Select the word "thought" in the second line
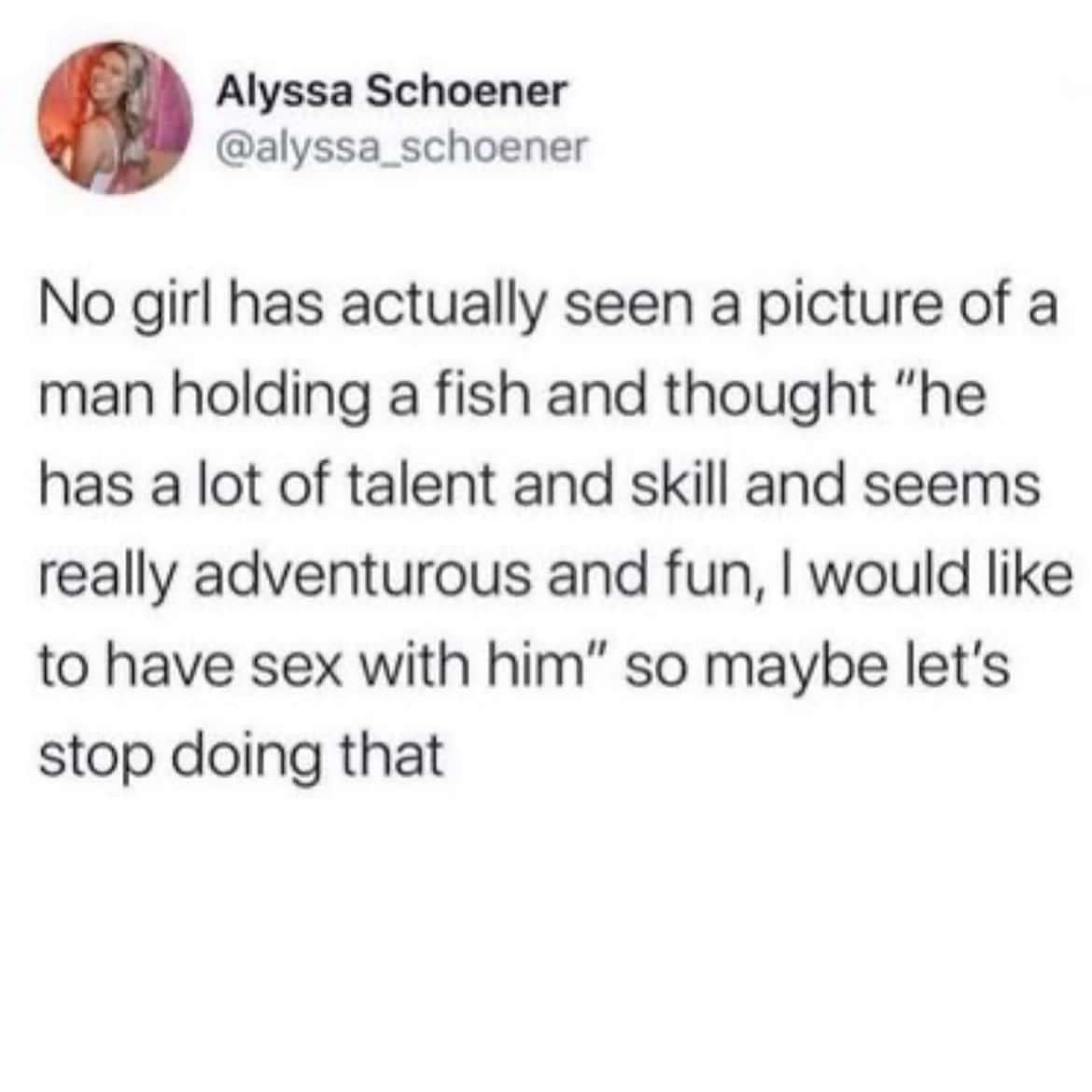Viewport: 1092px width, 1092px height. (x=771, y=396)
